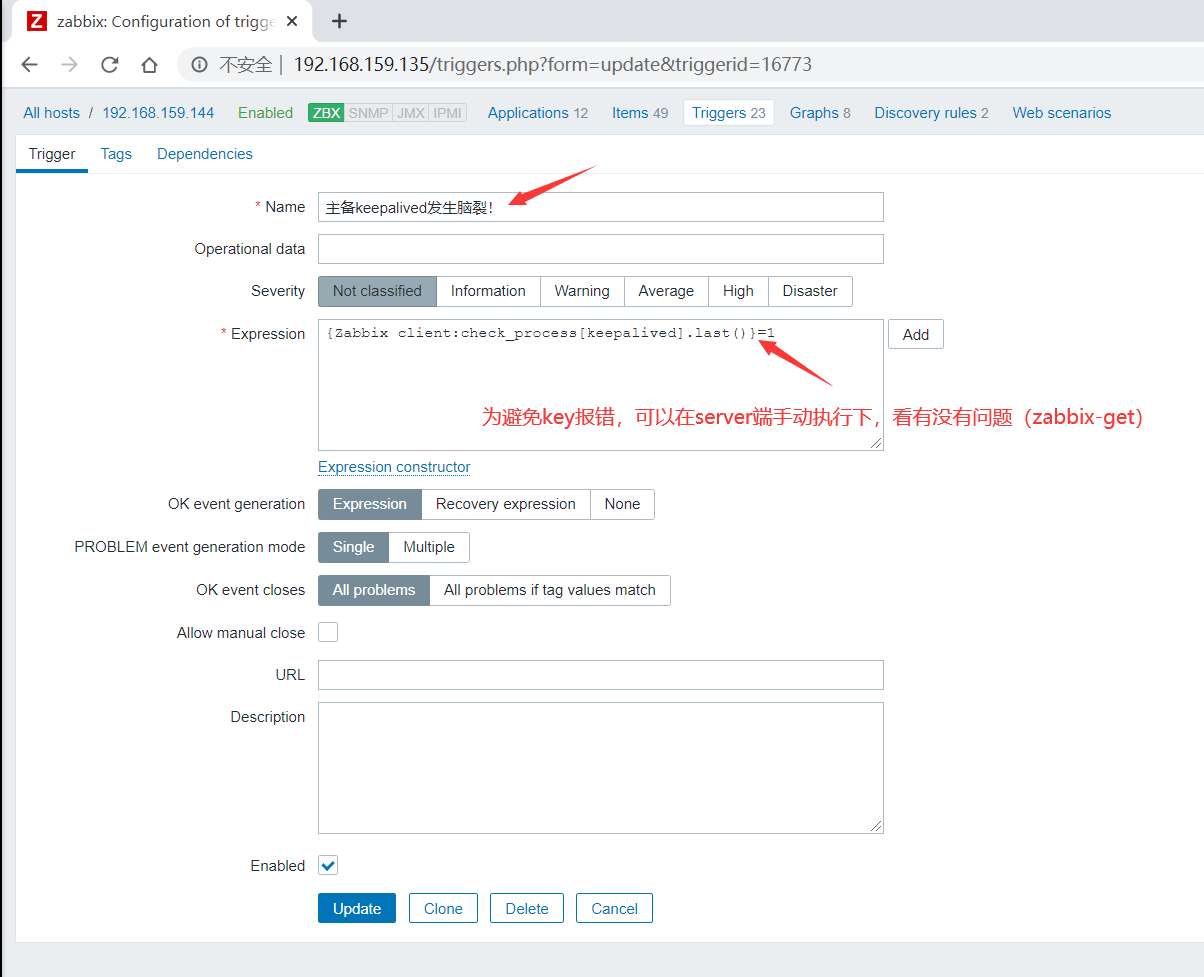Screen dimensions: 1204x977
Task: Open the Expression constructor link
Action: 394,467
